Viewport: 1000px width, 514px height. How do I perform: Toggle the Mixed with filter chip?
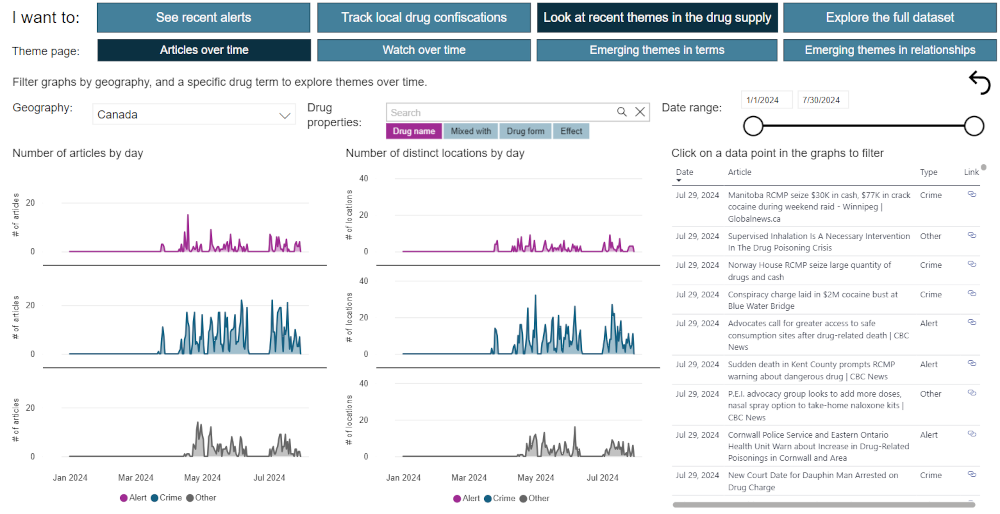tap(471, 131)
